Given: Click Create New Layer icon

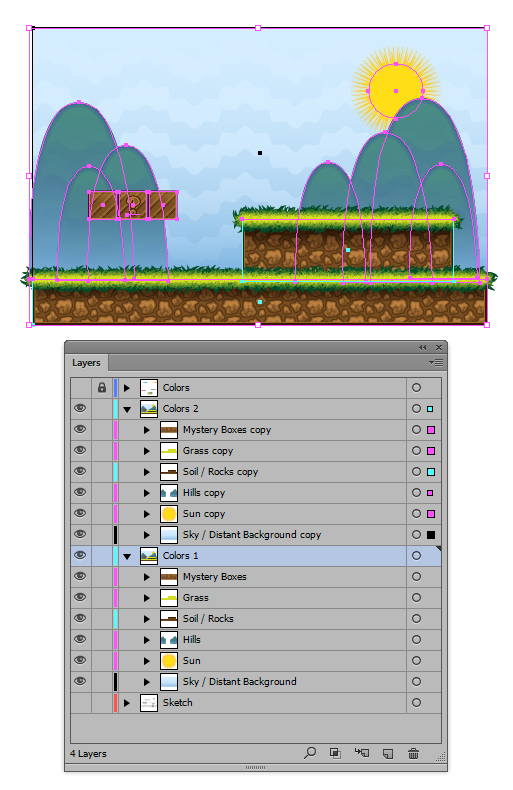Looking at the screenshot, I should coord(388,754).
